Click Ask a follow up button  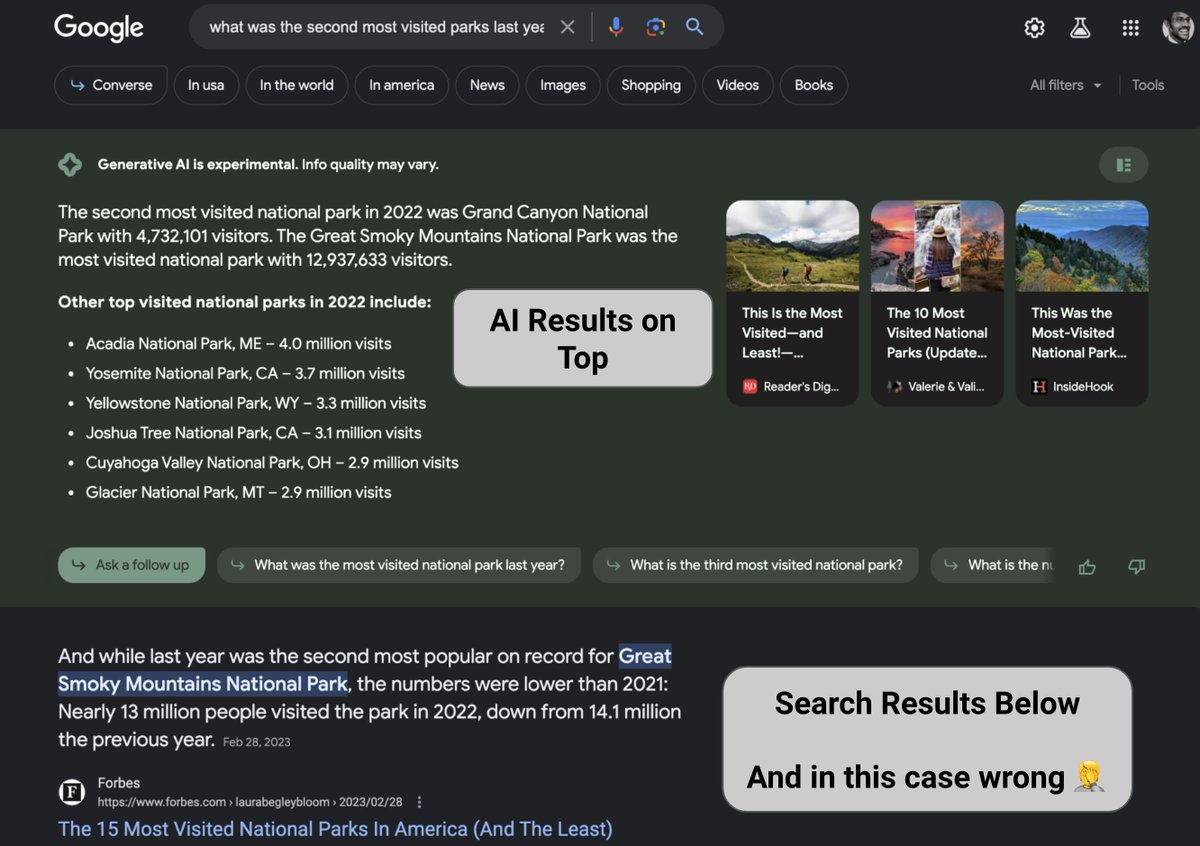[x=131, y=565]
